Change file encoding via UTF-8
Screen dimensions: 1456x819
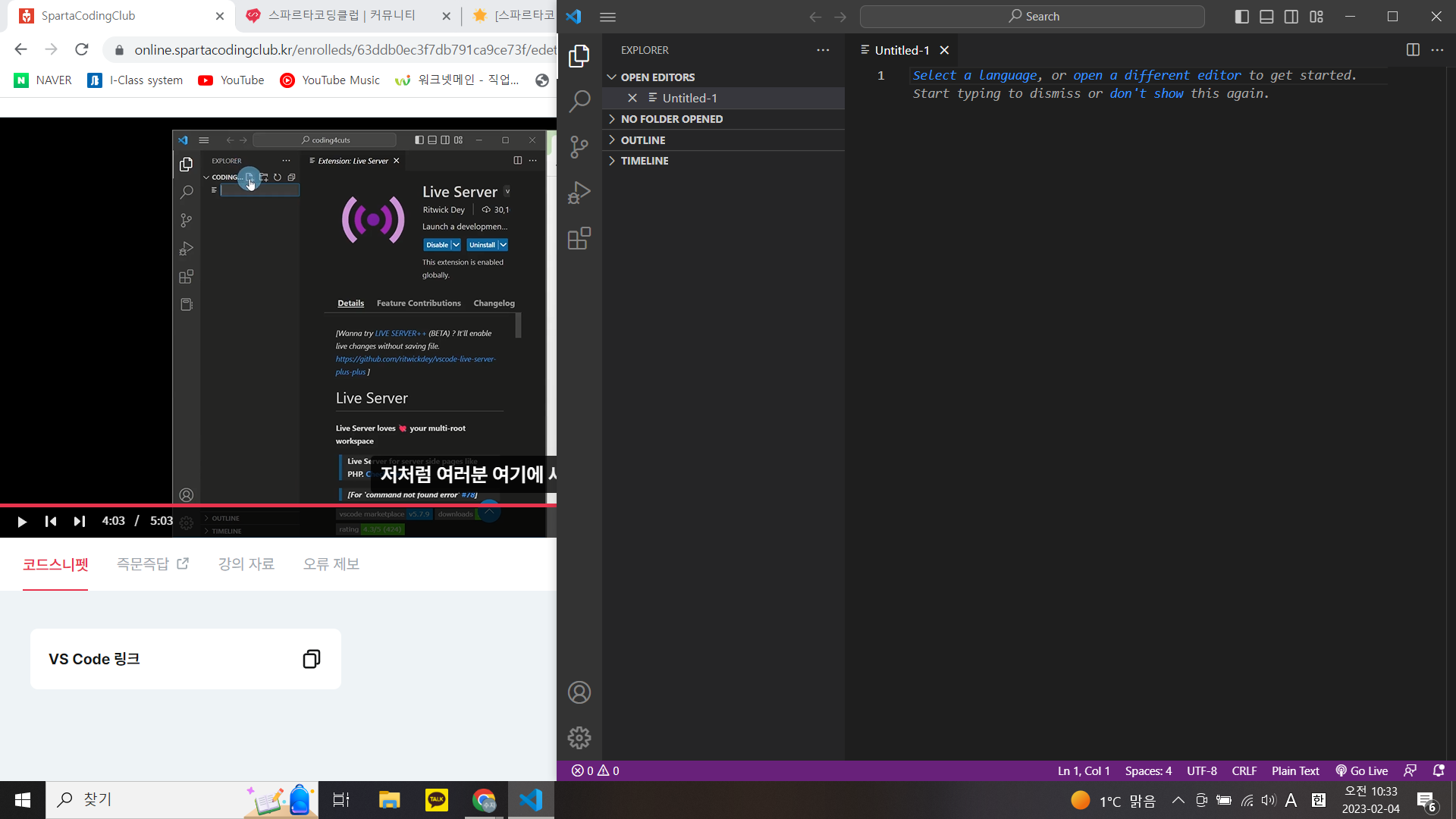click(x=1202, y=770)
